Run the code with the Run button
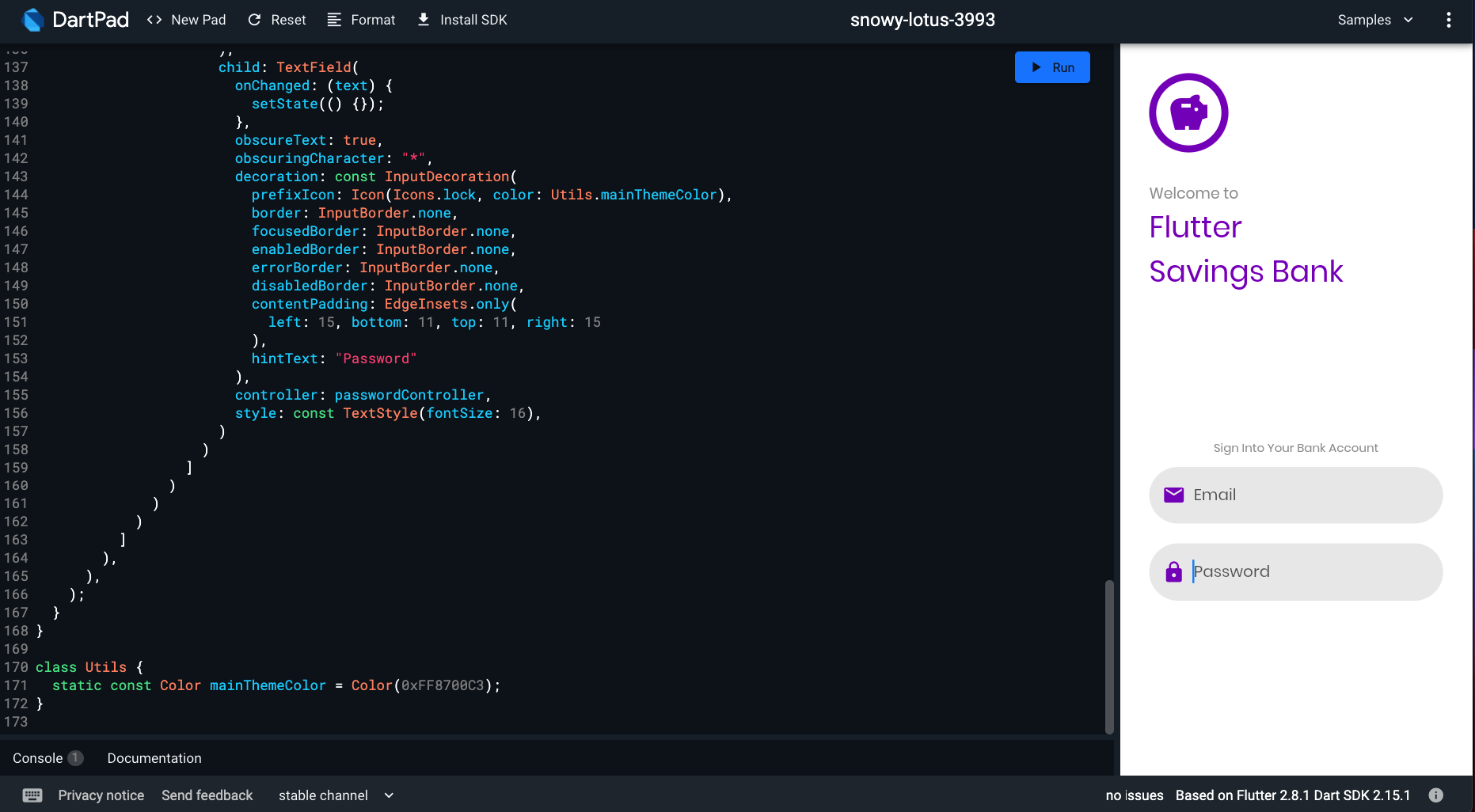This screenshot has width=1475, height=812. (1052, 67)
